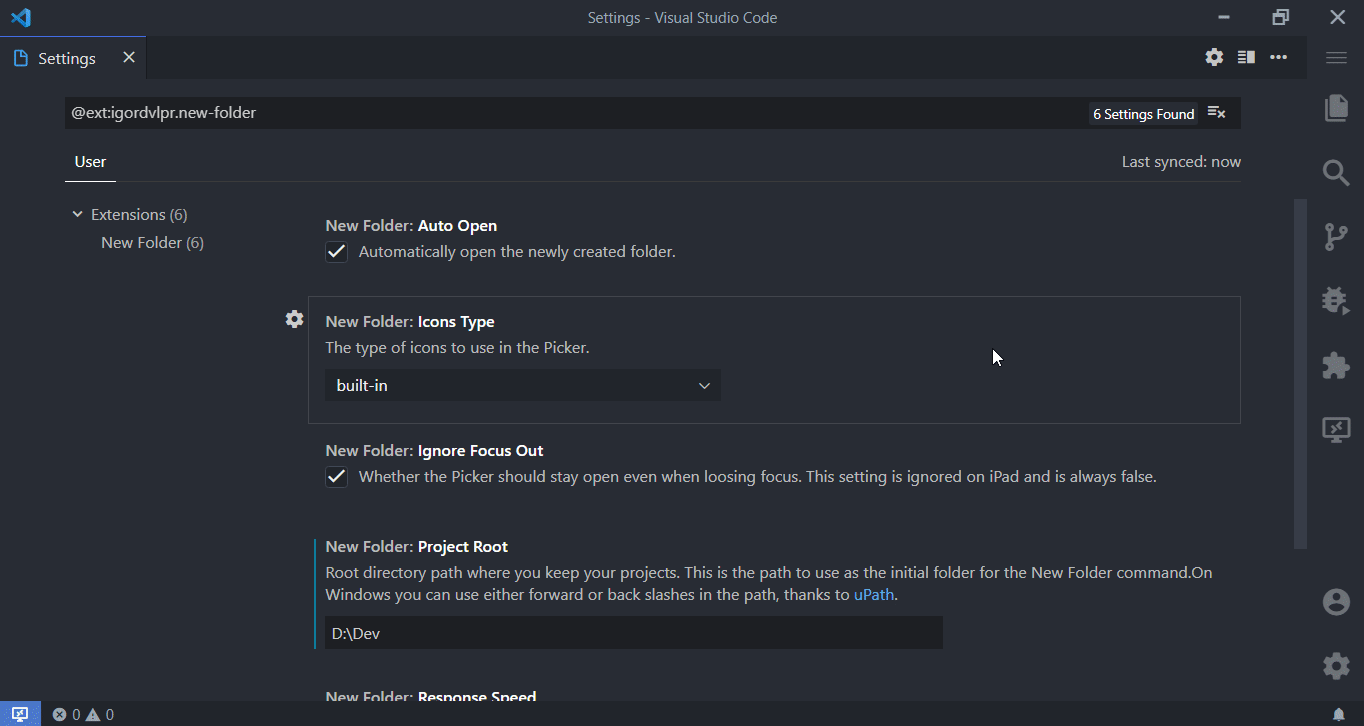Switch to the User settings tab
This screenshot has width=1364, height=726.
[x=90, y=162]
